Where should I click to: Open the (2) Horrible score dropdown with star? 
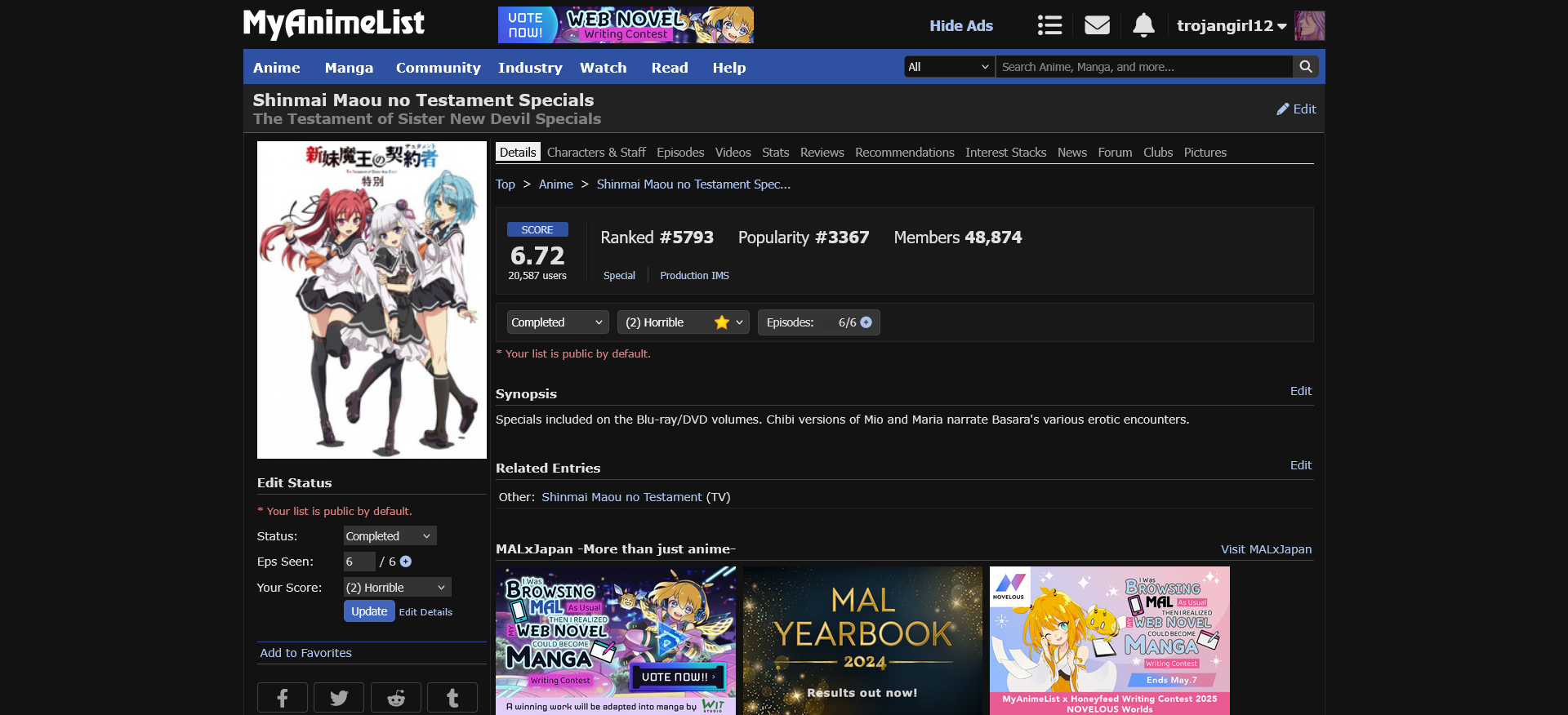[683, 322]
